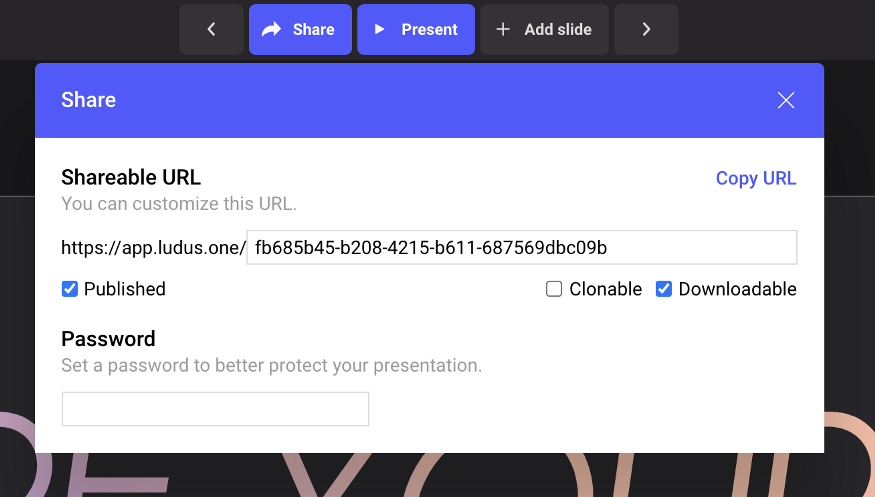Select the Add slide text label
Screen dimensions: 875x497
558,30
